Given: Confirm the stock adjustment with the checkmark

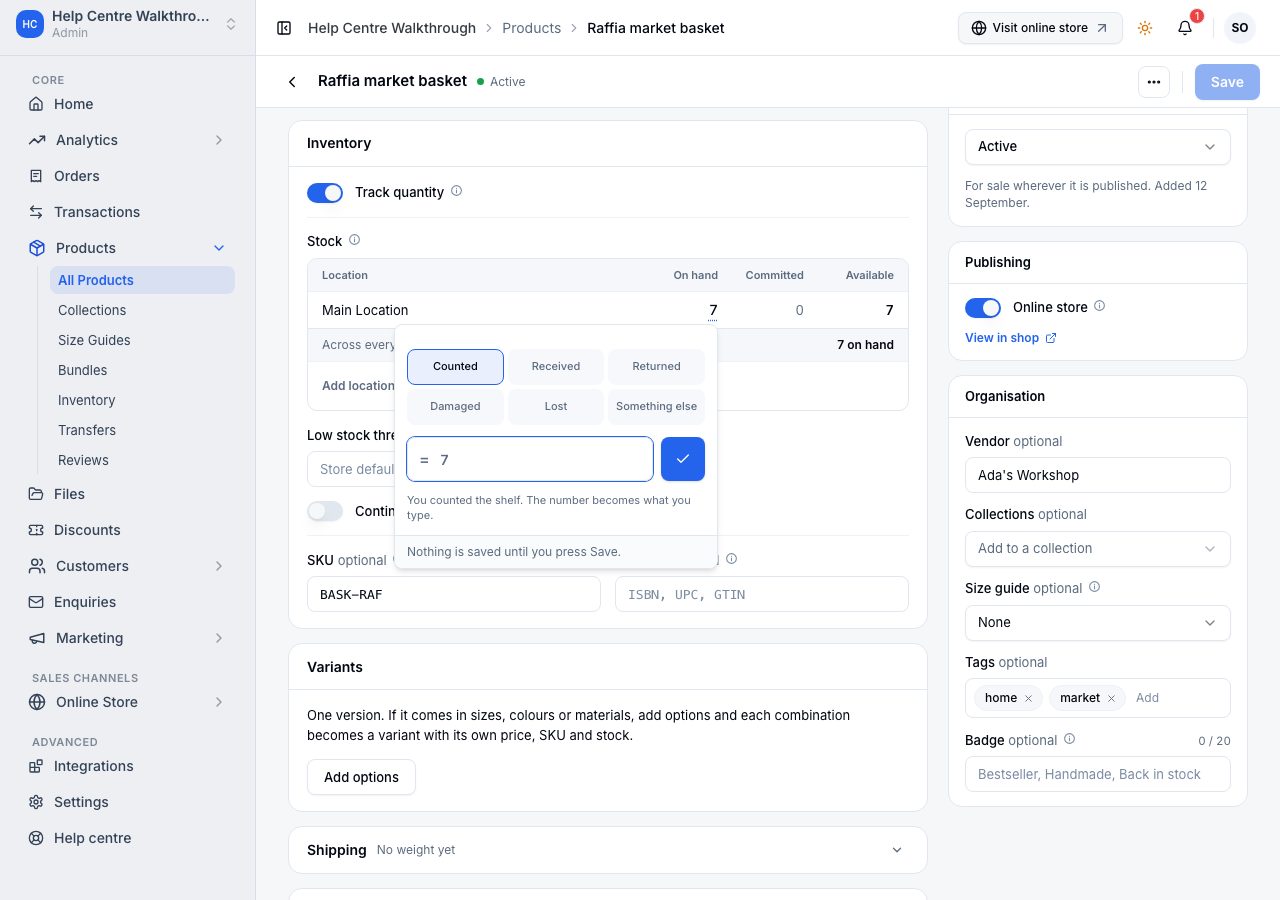Looking at the screenshot, I should 683,459.
